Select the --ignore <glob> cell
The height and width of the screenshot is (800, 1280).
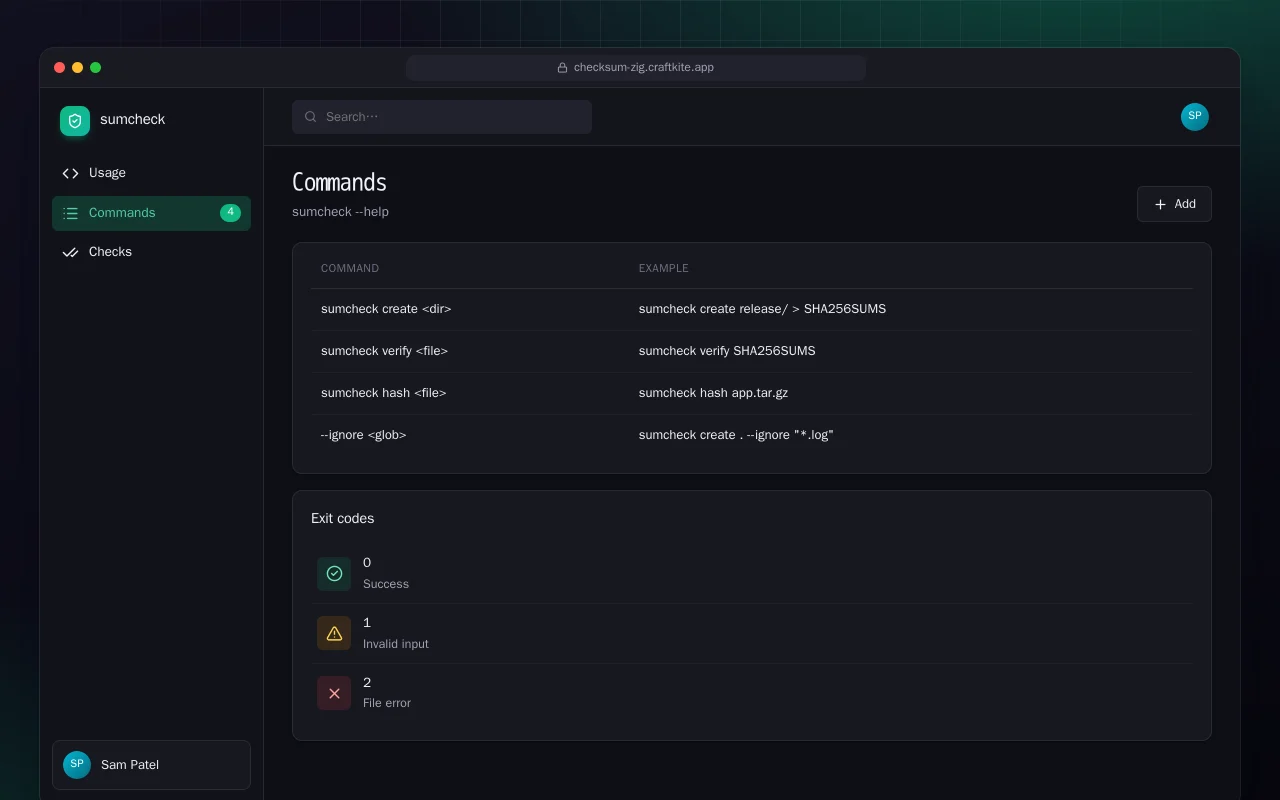[x=363, y=435]
